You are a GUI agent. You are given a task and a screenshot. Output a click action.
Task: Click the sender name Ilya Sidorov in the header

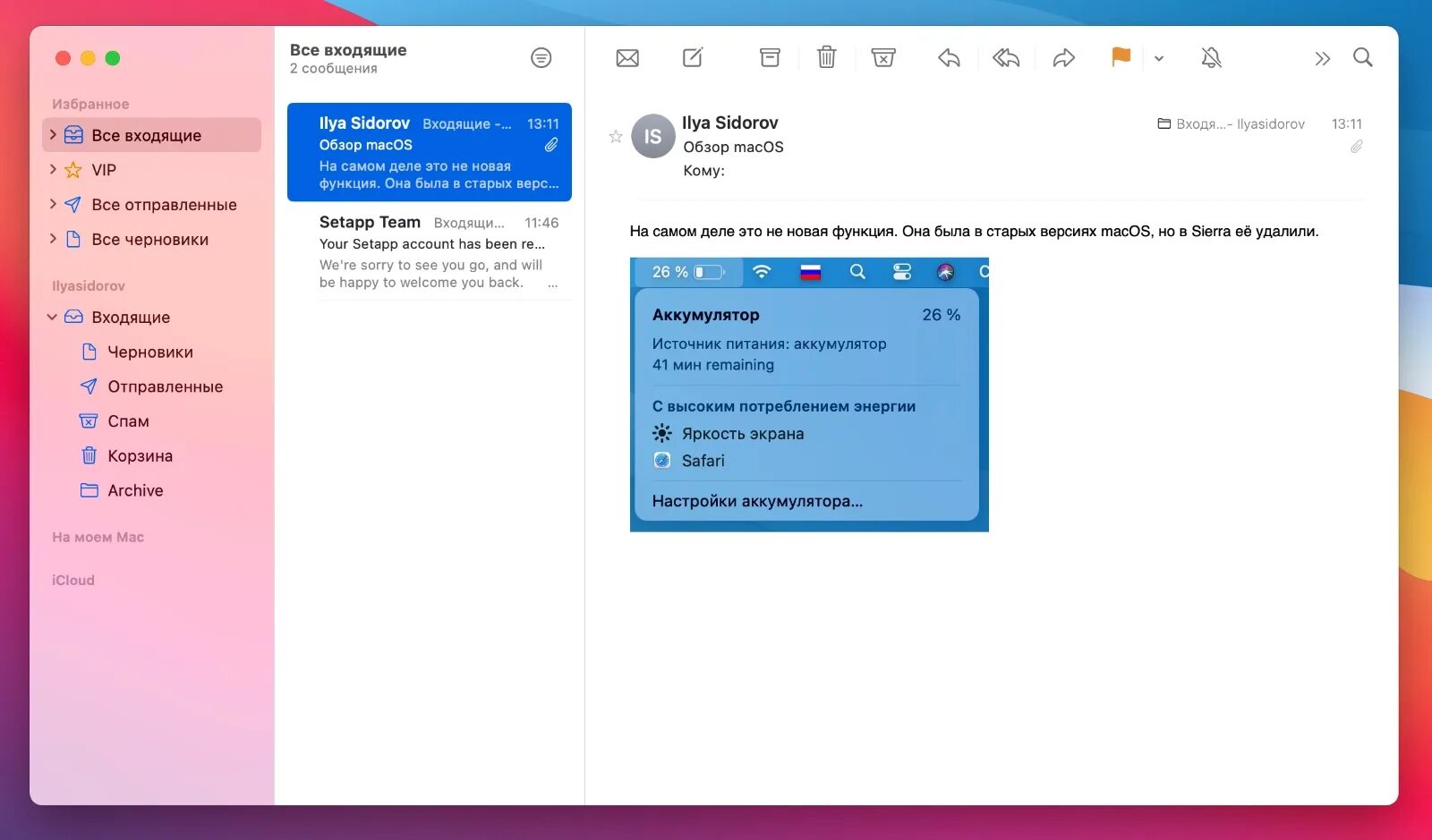730,123
